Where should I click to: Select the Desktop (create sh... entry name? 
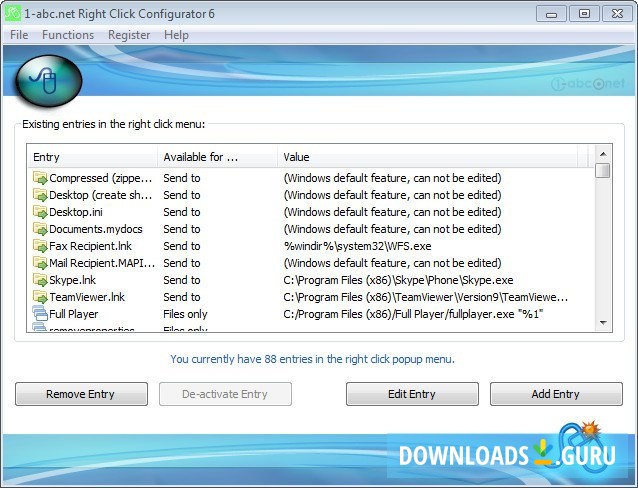[x=101, y=195]
